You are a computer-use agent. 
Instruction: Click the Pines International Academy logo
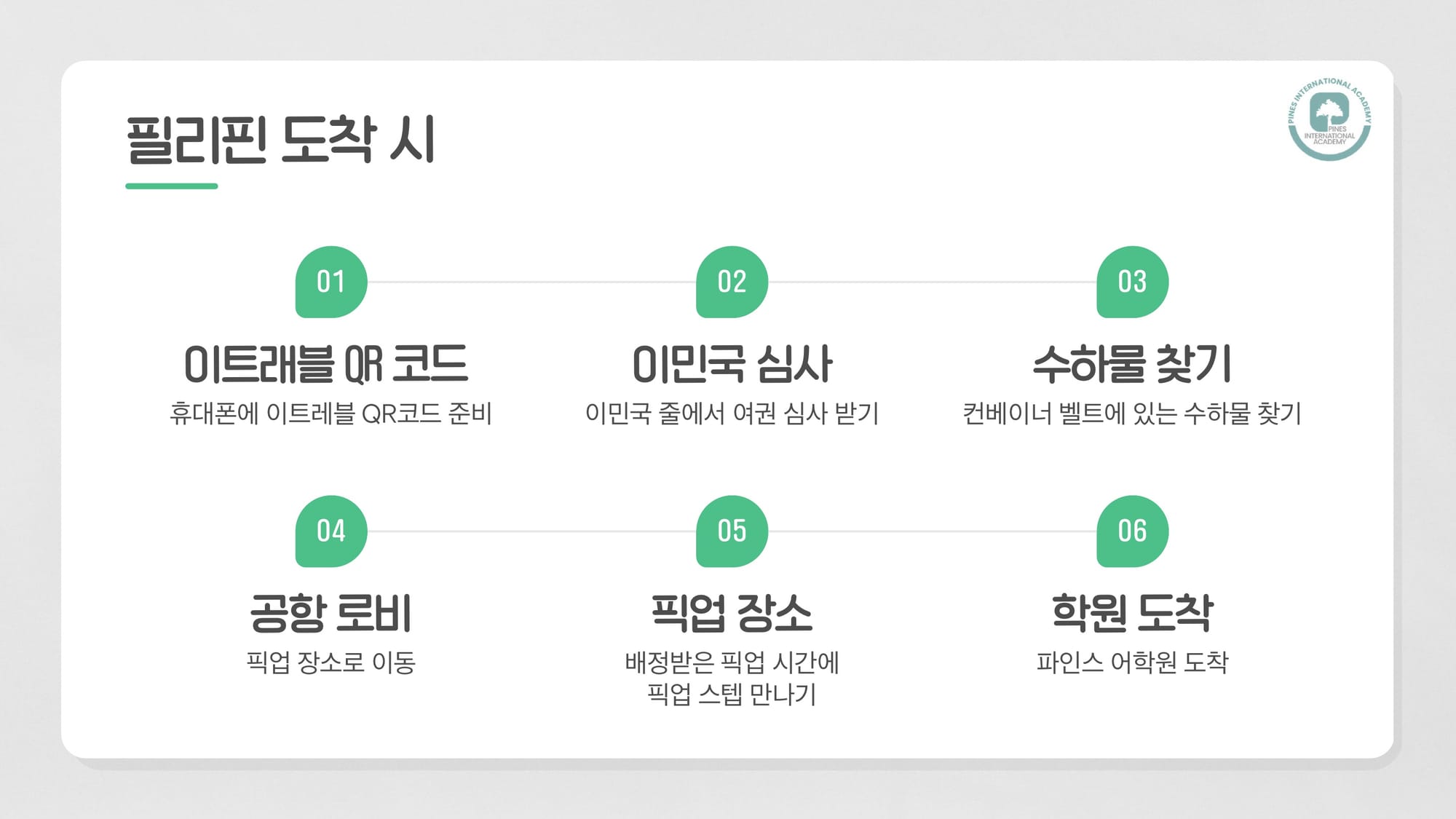click(x=1329, y=119)
